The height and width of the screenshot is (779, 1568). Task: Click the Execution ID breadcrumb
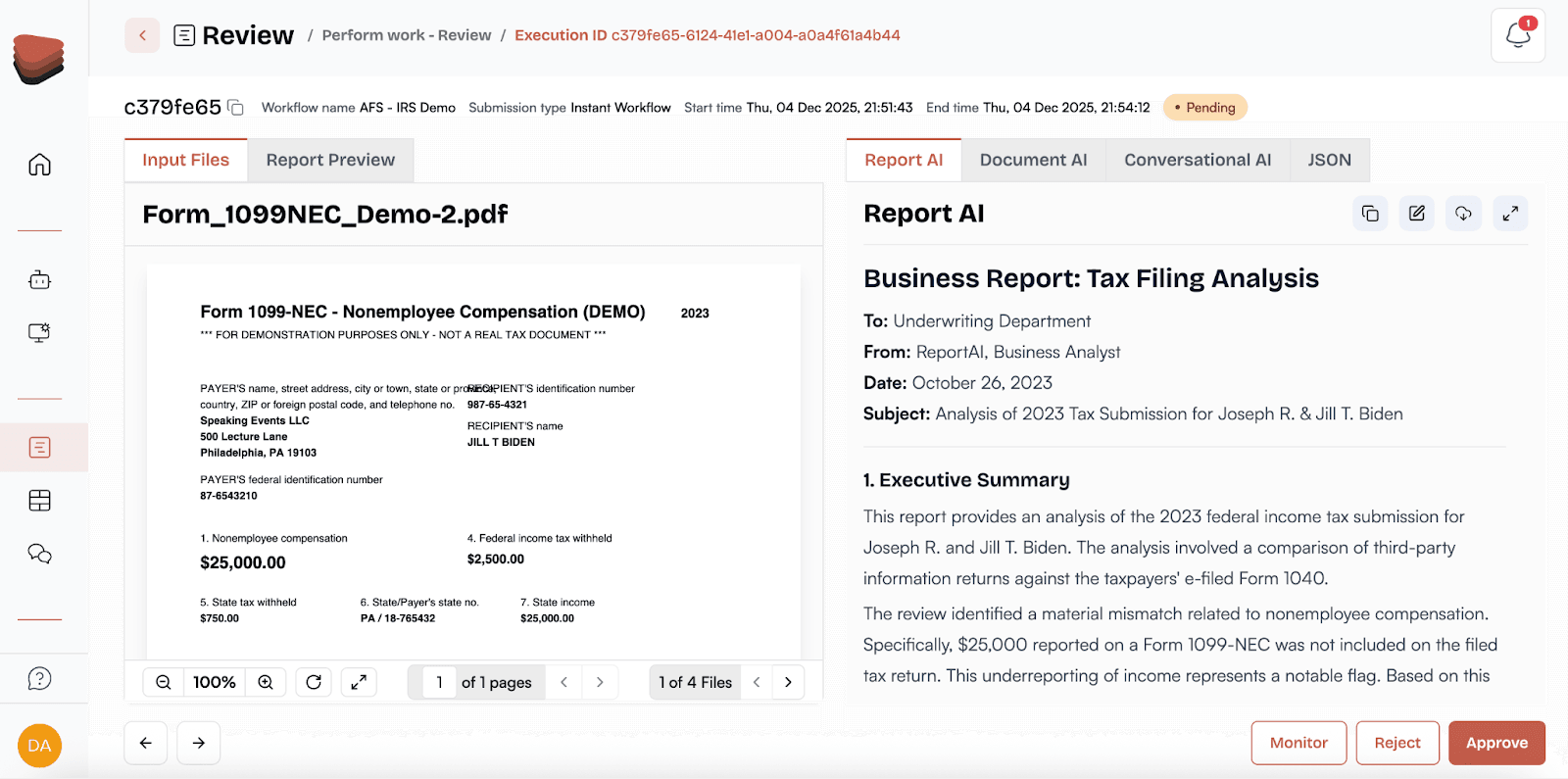708,35
